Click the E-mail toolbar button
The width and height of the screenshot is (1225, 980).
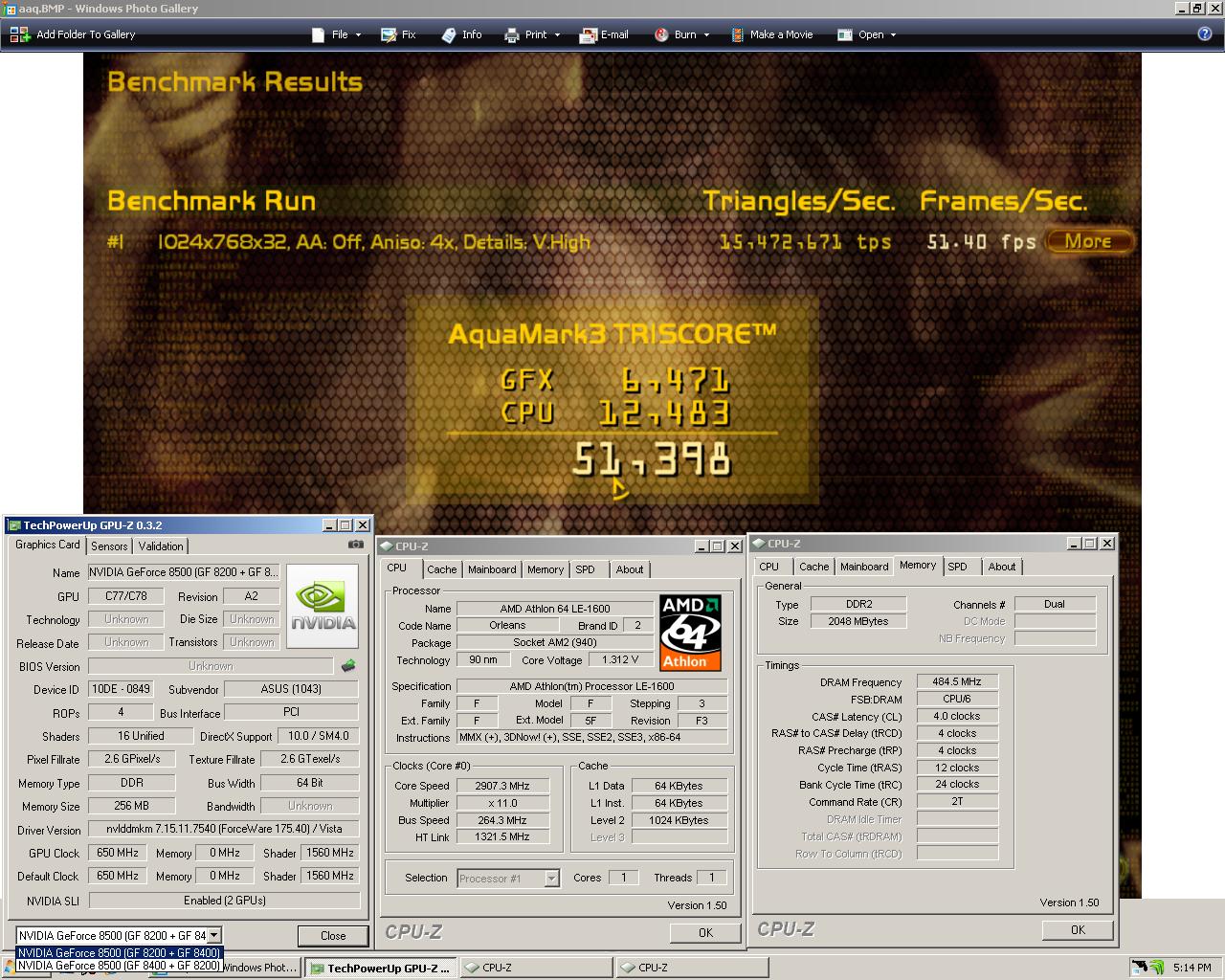(604, 34)
